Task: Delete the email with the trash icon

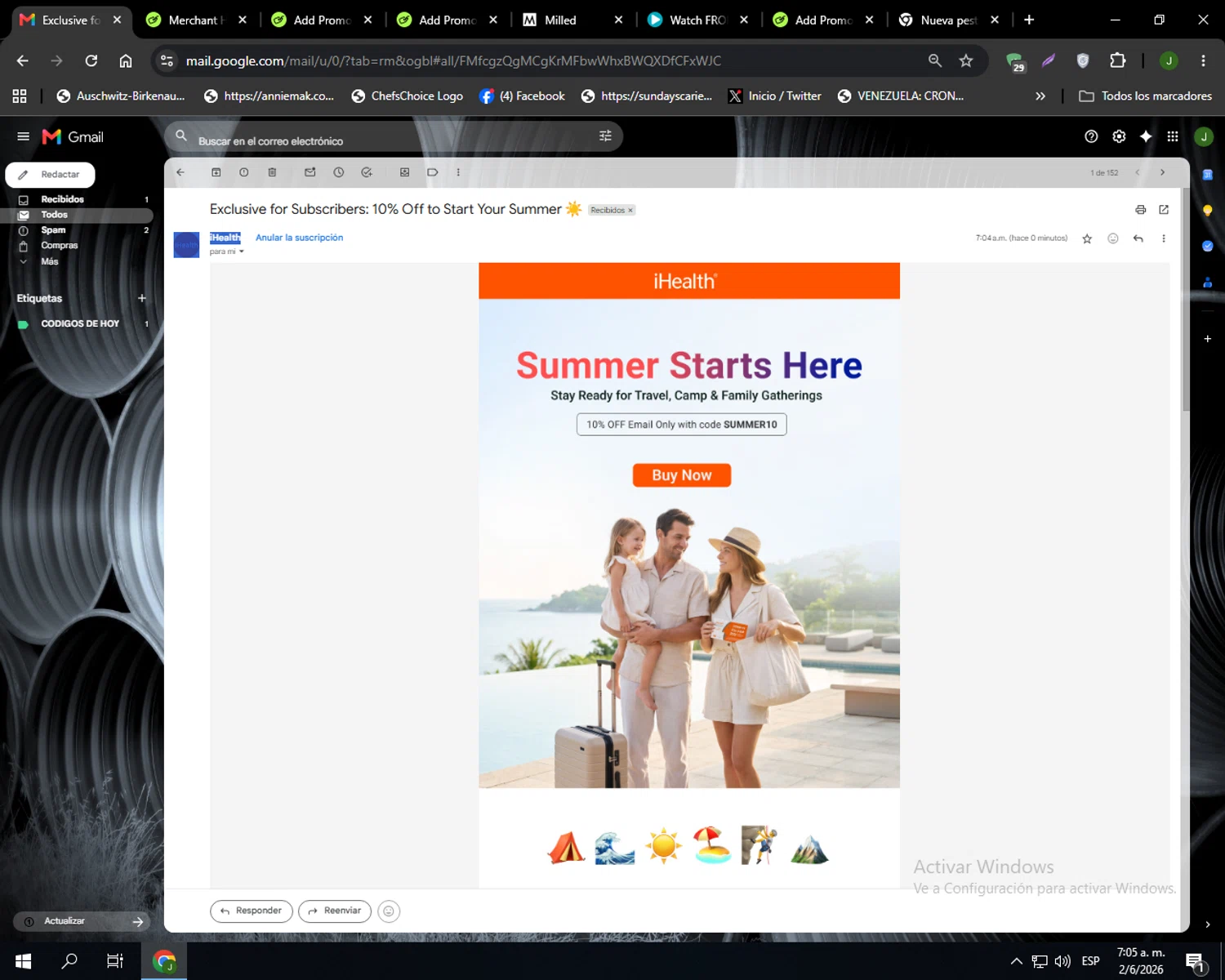Action: 272,172
